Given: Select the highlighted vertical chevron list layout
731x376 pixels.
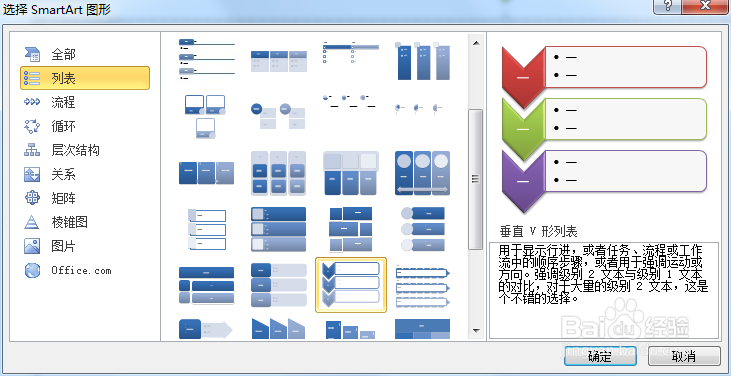Looking at the screenshot, I should 351,285.
